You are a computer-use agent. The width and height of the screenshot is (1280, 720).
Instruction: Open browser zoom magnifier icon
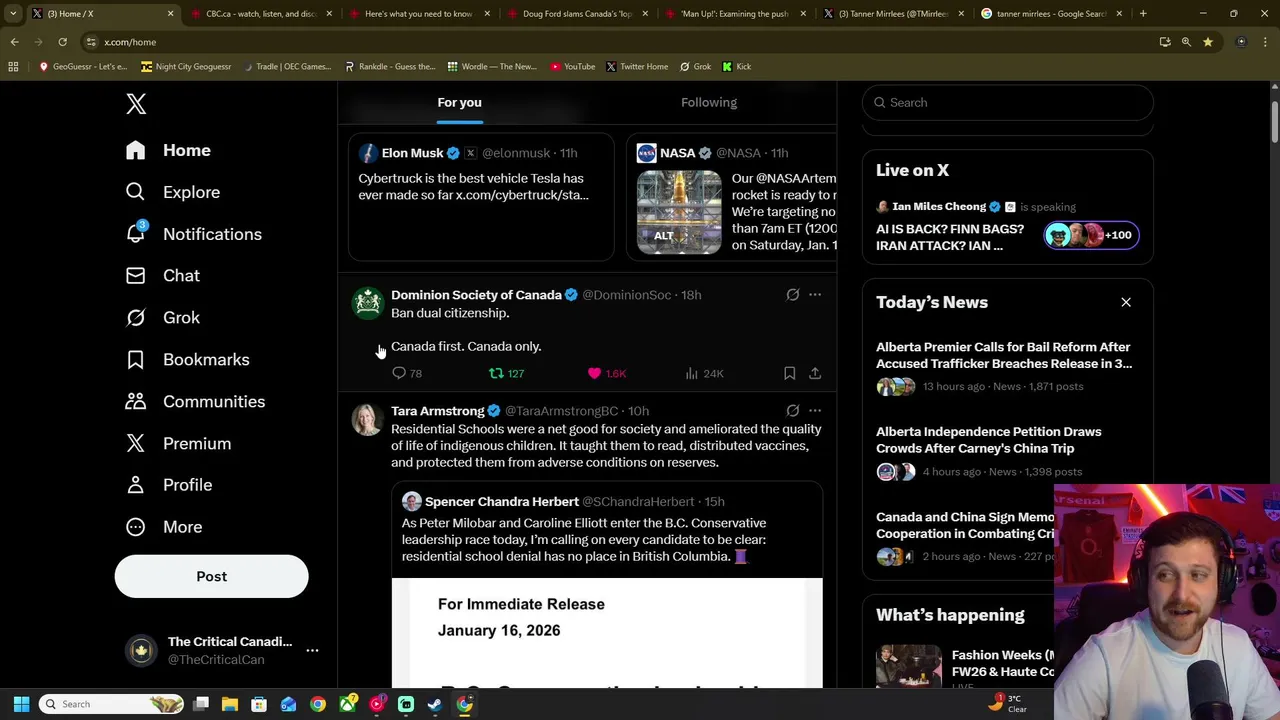tap(1186, 42)
